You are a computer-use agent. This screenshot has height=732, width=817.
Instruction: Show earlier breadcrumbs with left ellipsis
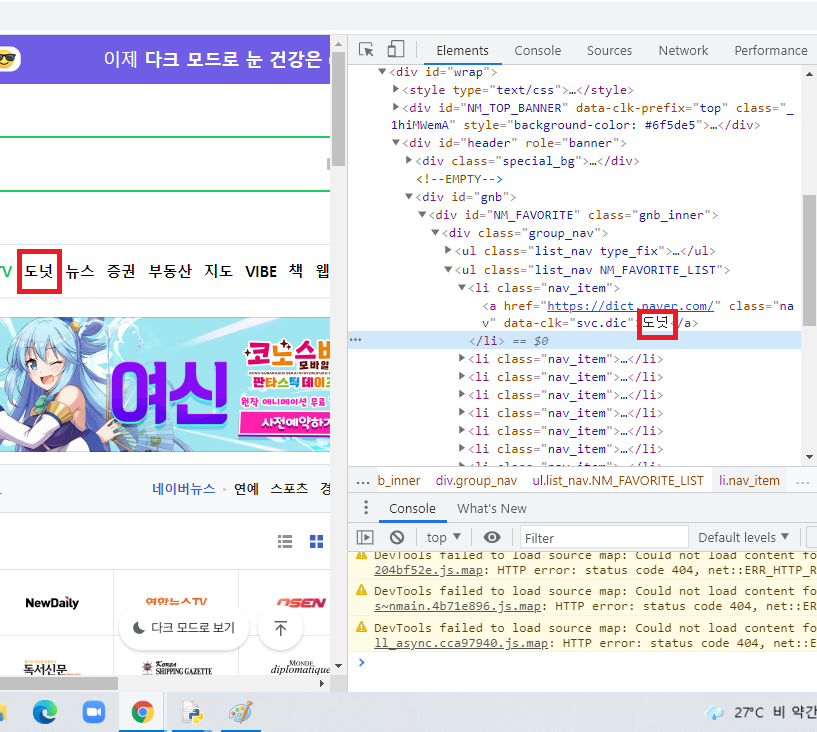click(363, 482)
